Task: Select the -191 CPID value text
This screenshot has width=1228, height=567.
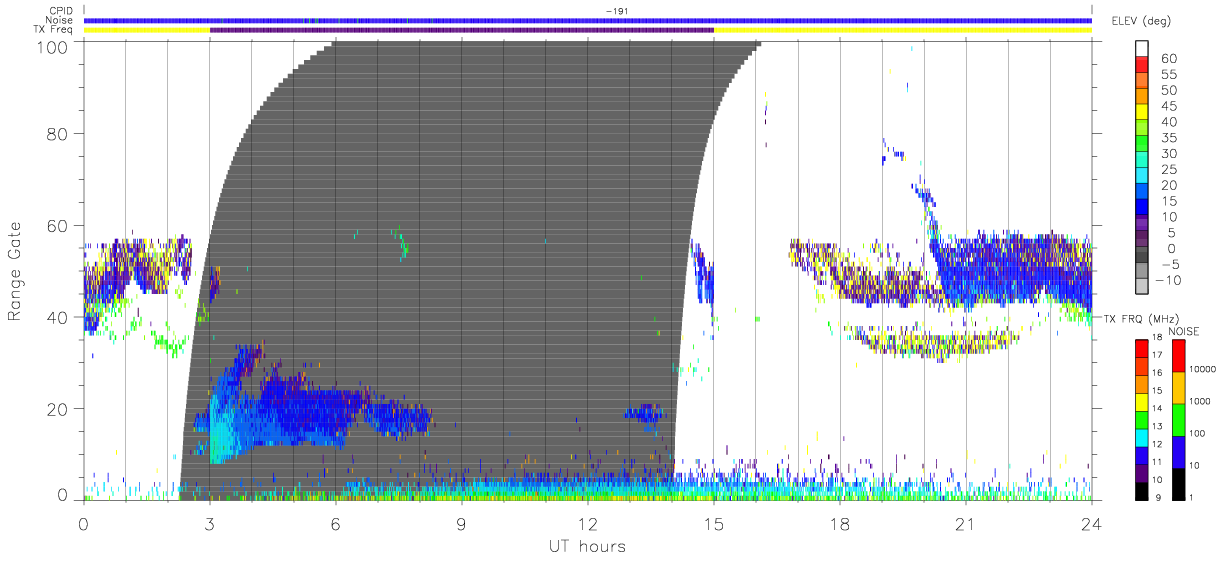Action: coord(616,11)
